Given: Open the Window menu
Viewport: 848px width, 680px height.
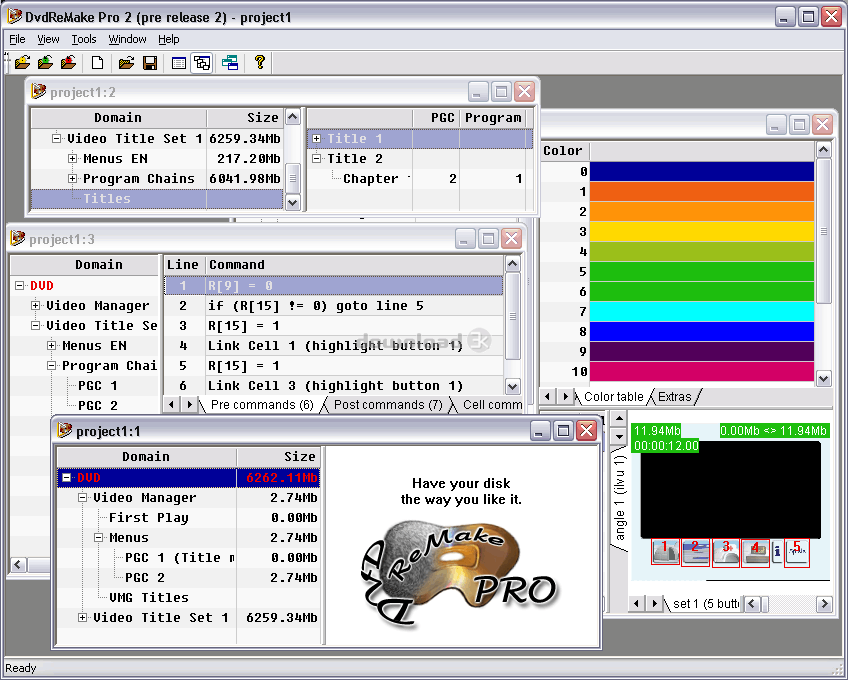Looking at the screenshot, I should pos(127,39).
